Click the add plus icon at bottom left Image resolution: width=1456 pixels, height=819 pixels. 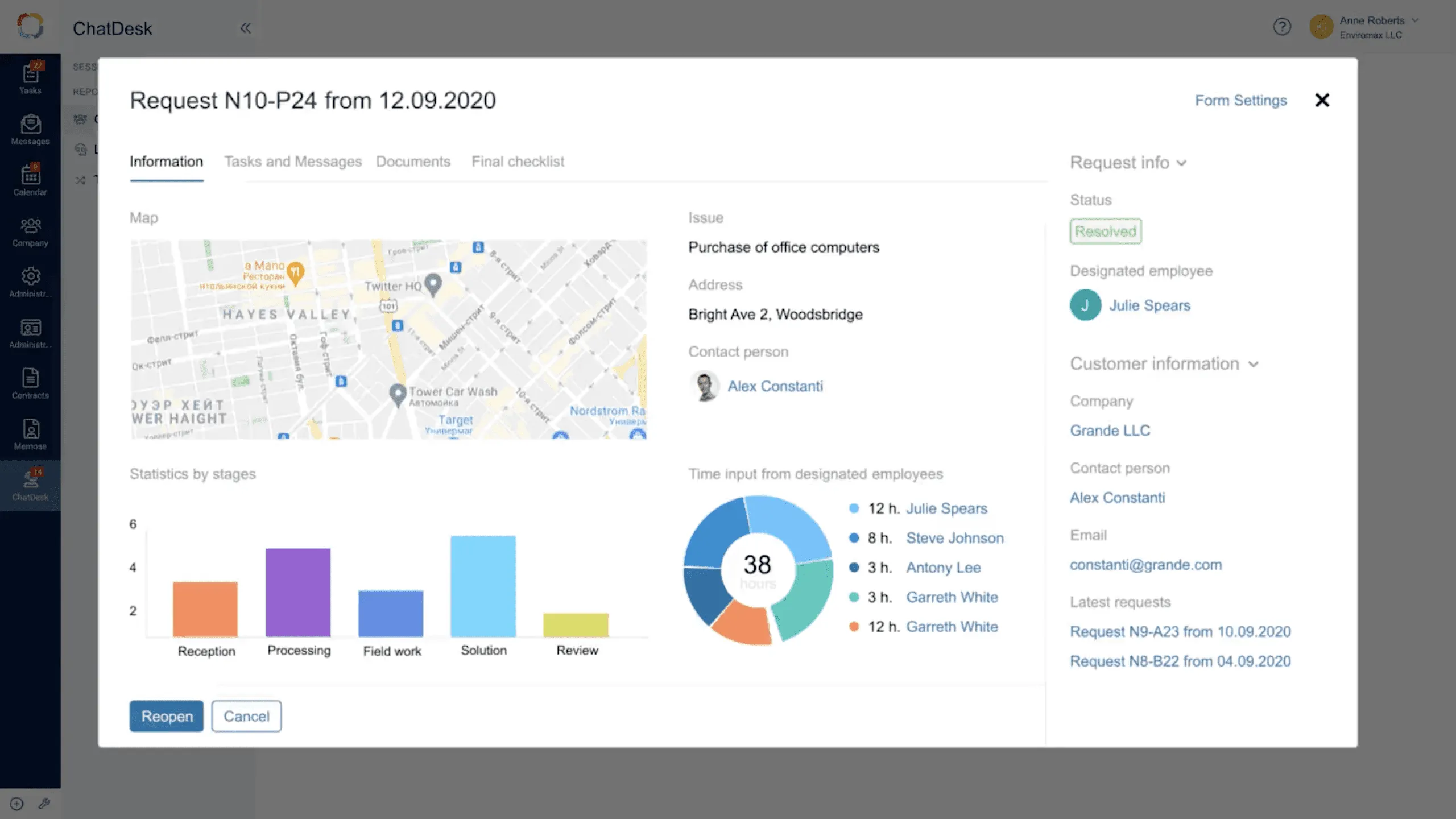click(16, 803)
